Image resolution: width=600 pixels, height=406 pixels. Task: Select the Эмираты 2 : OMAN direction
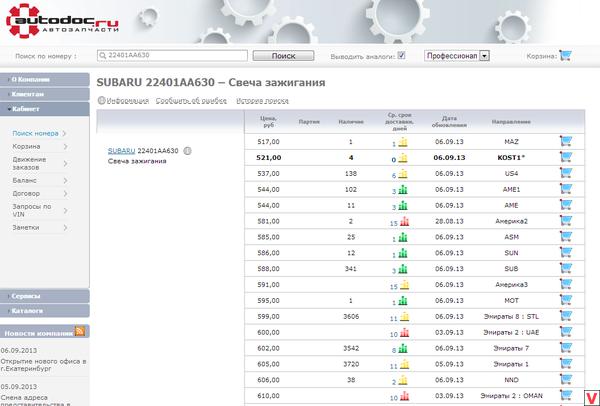click(512, 396)
